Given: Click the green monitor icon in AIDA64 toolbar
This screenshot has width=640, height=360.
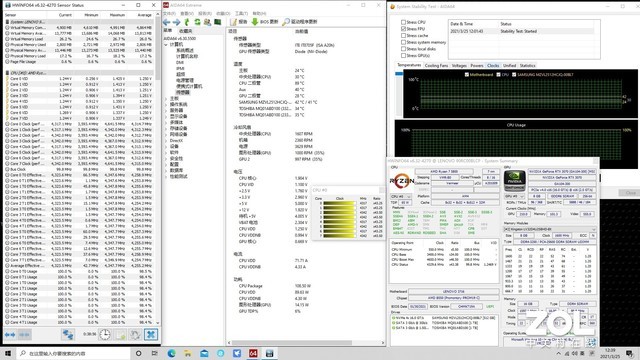Looking at the screenshot, I should coord(218,22).
